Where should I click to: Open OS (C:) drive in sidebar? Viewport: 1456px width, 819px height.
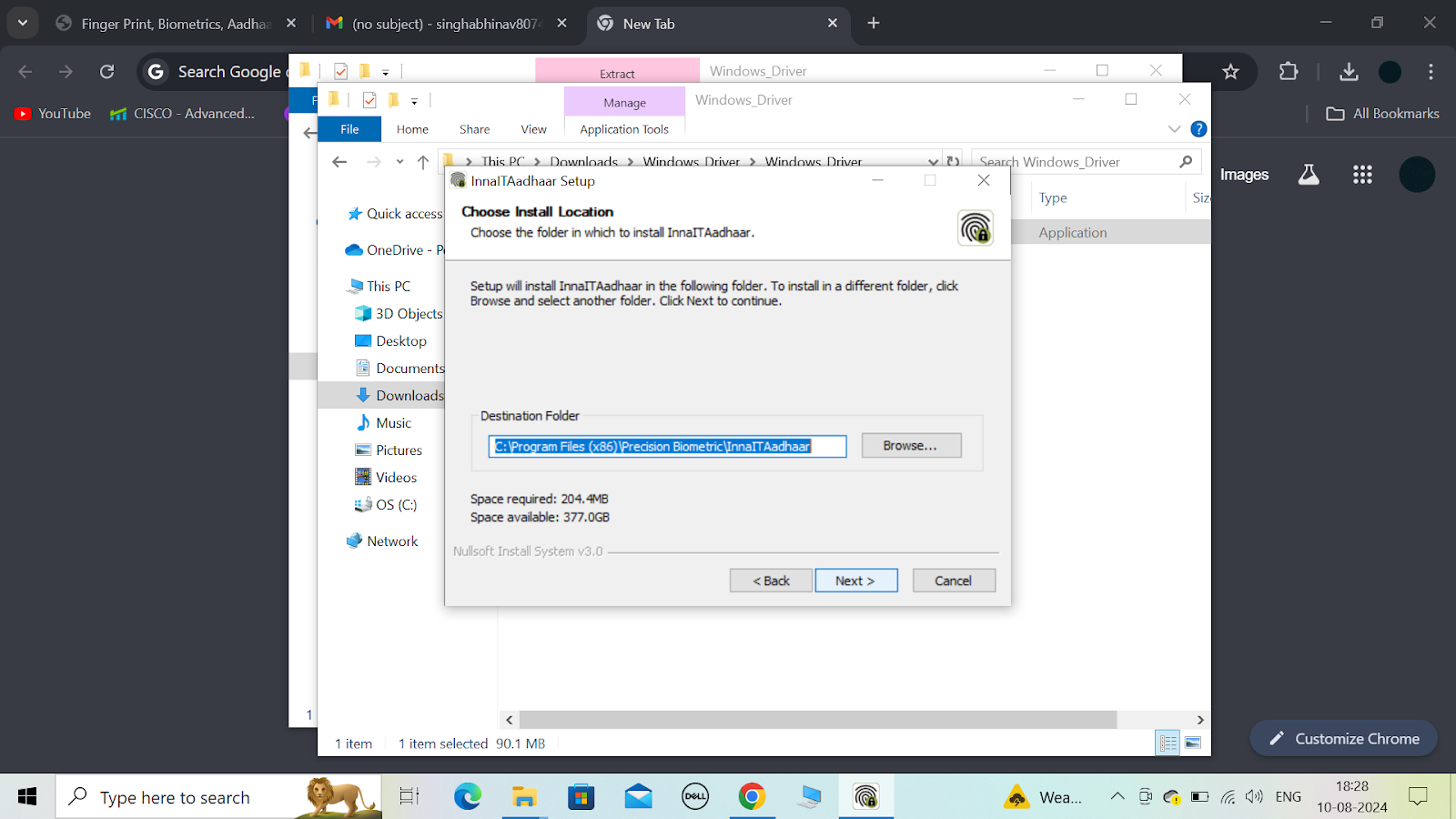pyautogui.click(x=386, y=505)
